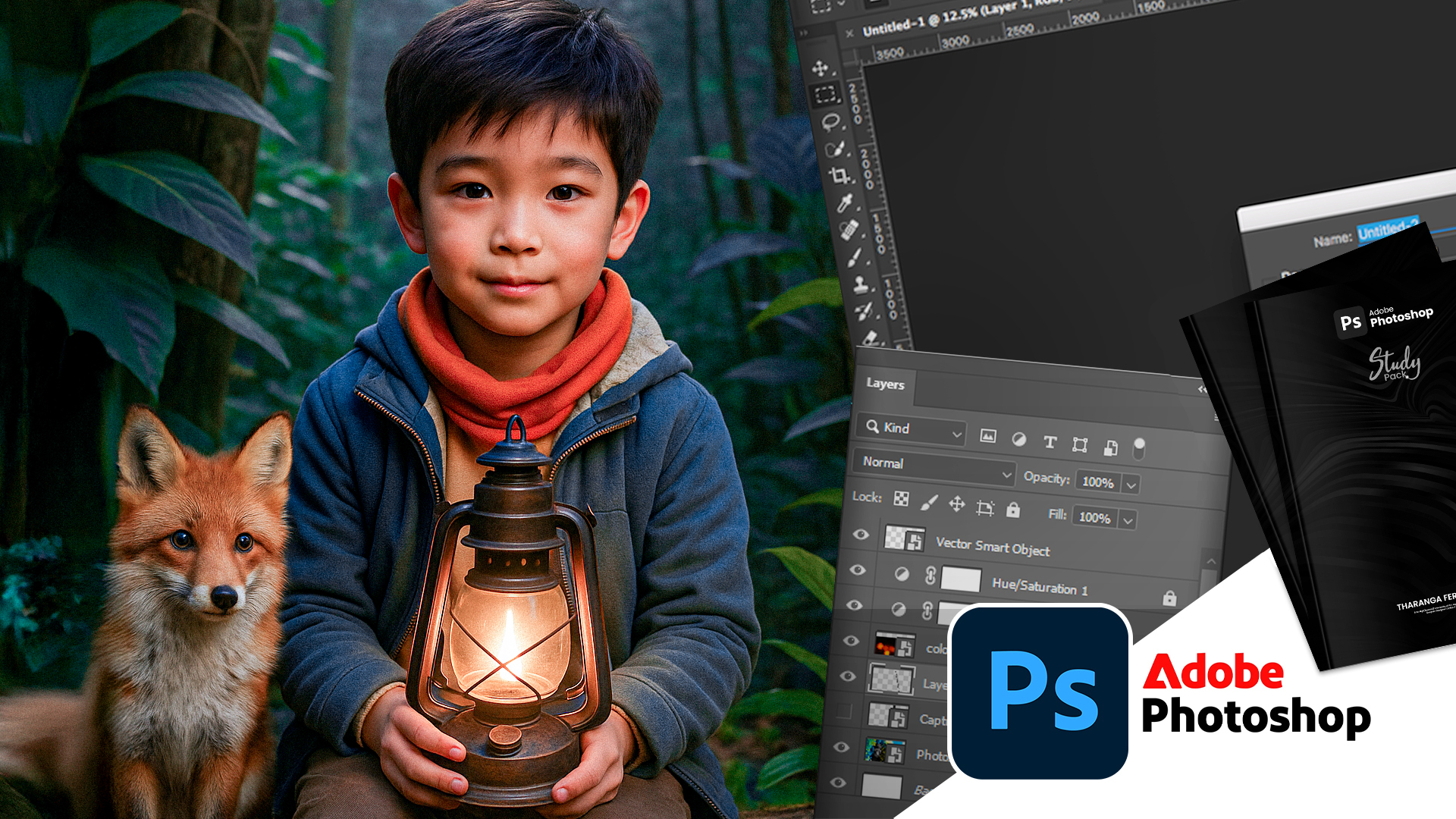
Task: Click the 'Capt' layer thumbnail
Action: click(x=888, y=715)
